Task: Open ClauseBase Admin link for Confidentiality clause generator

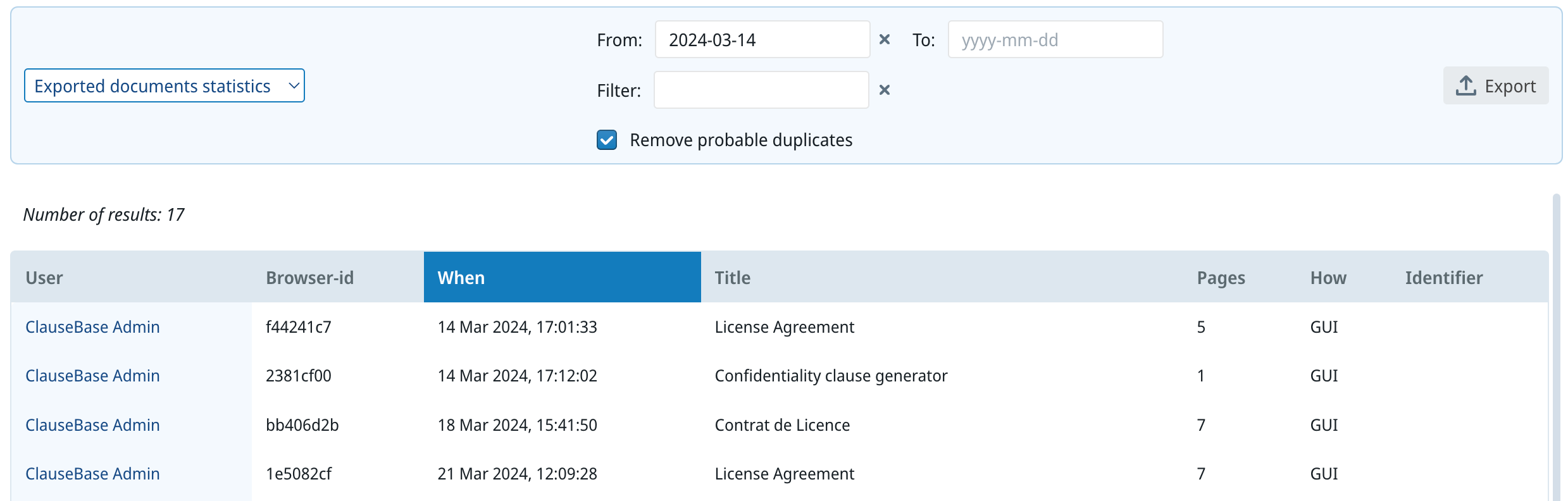Action: (92, 376)
